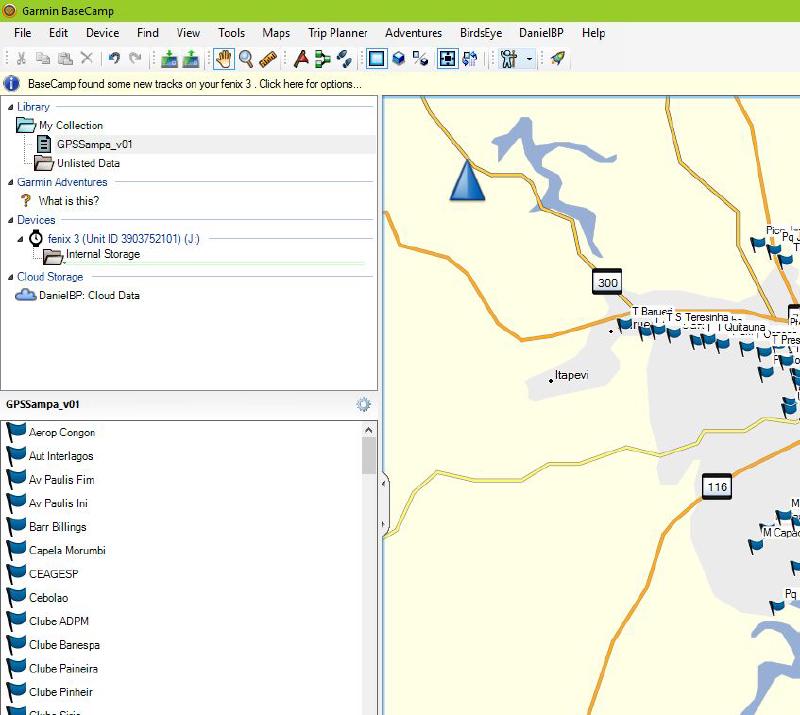Click the Cut scissors icon
The height and width of the screenshot is (715, 800).
click(21, 59)
